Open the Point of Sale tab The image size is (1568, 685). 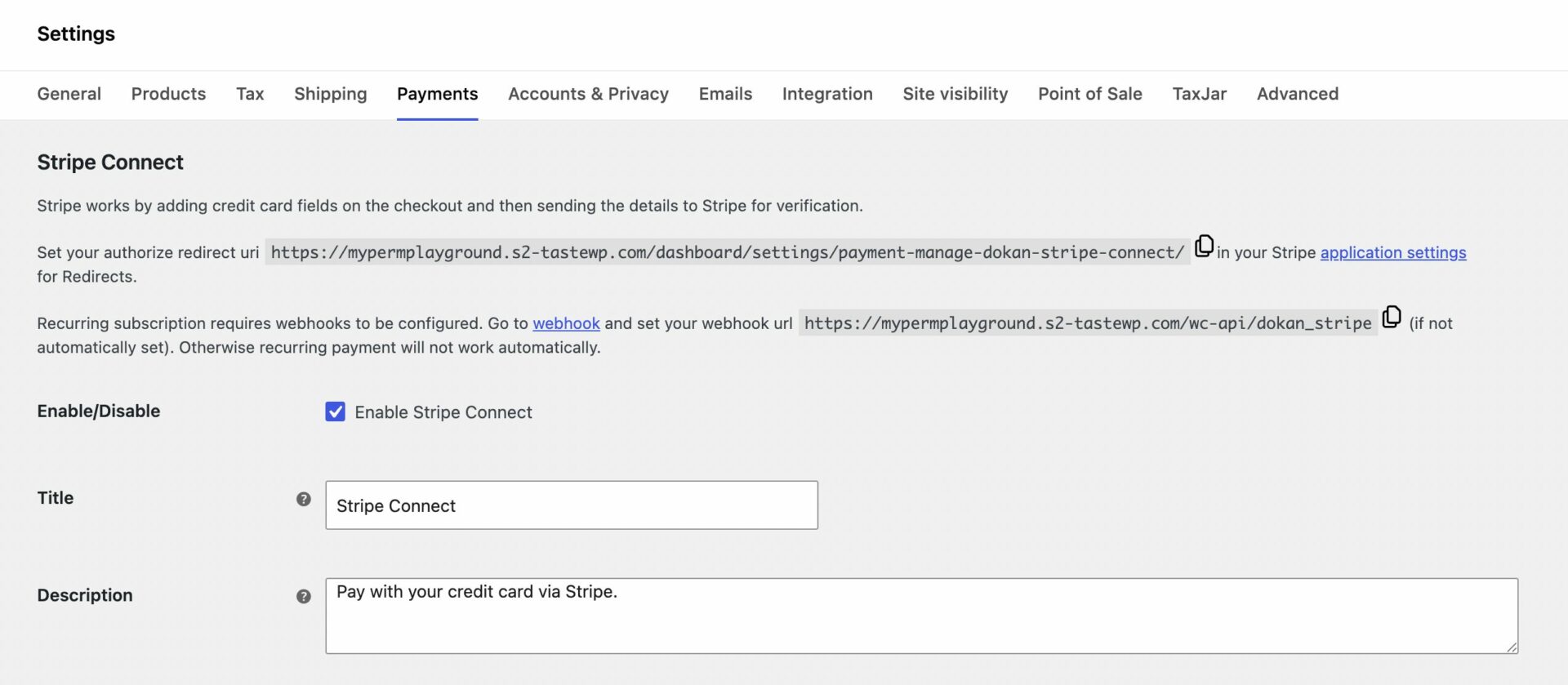point(1090,94)
